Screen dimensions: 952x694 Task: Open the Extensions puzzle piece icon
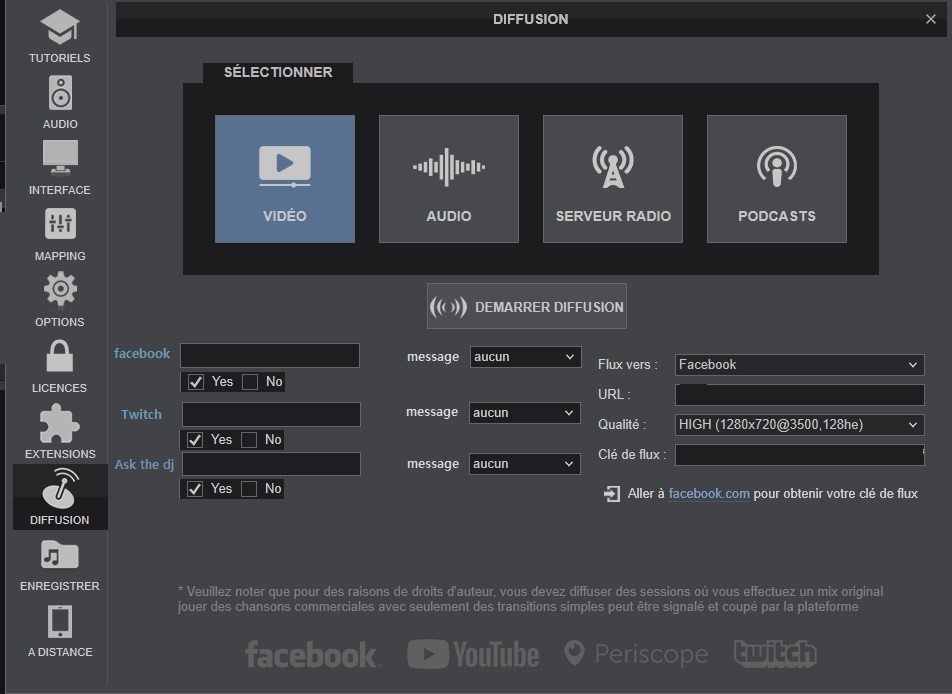60,423
